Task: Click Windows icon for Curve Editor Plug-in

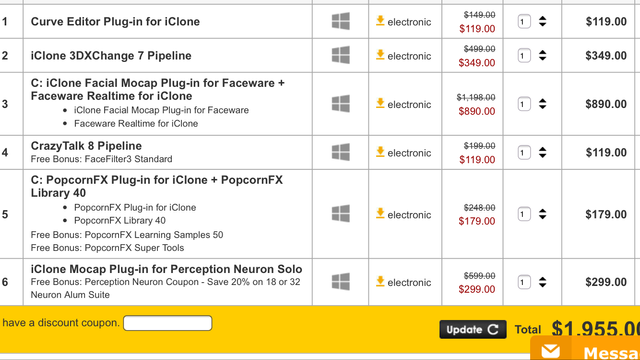Action: pos(340,21)
